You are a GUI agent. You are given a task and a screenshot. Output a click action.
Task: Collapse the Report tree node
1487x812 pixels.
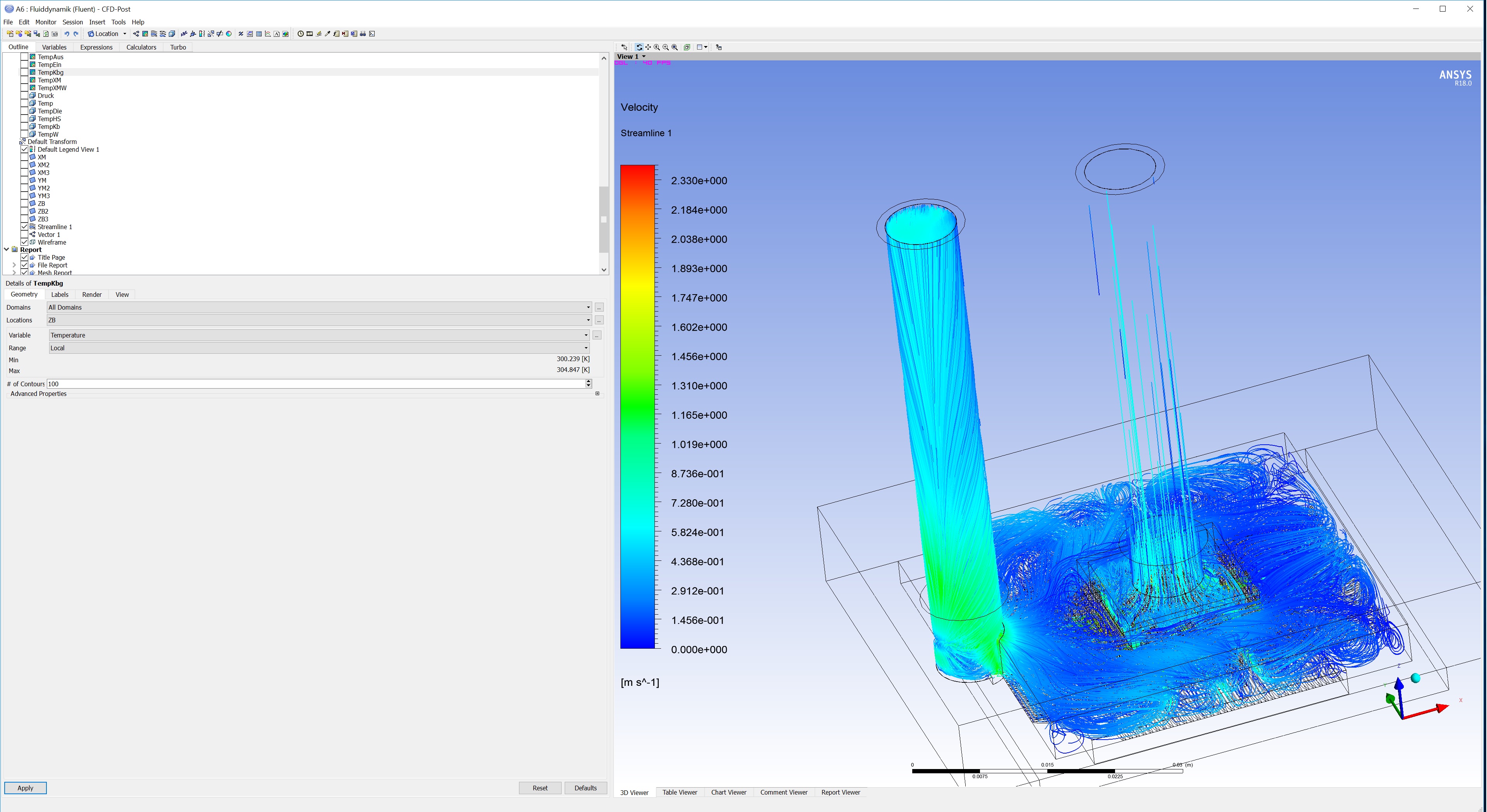tap(6, 249)
